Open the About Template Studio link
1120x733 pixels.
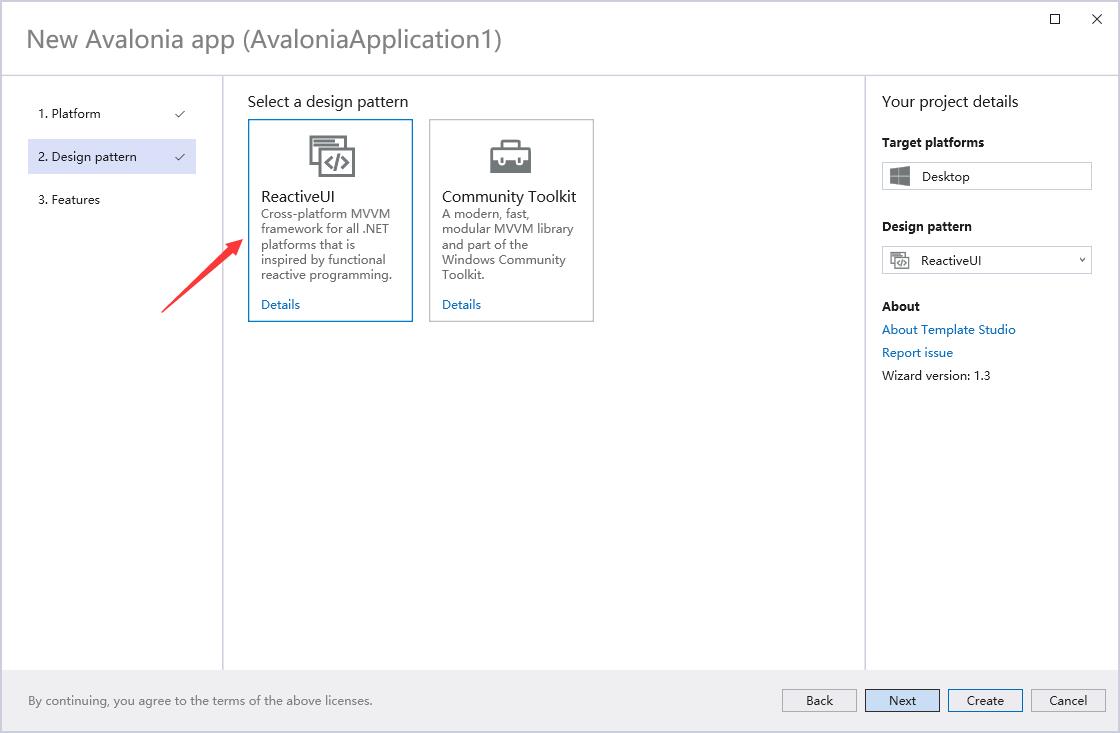click(x=948, y=330)
